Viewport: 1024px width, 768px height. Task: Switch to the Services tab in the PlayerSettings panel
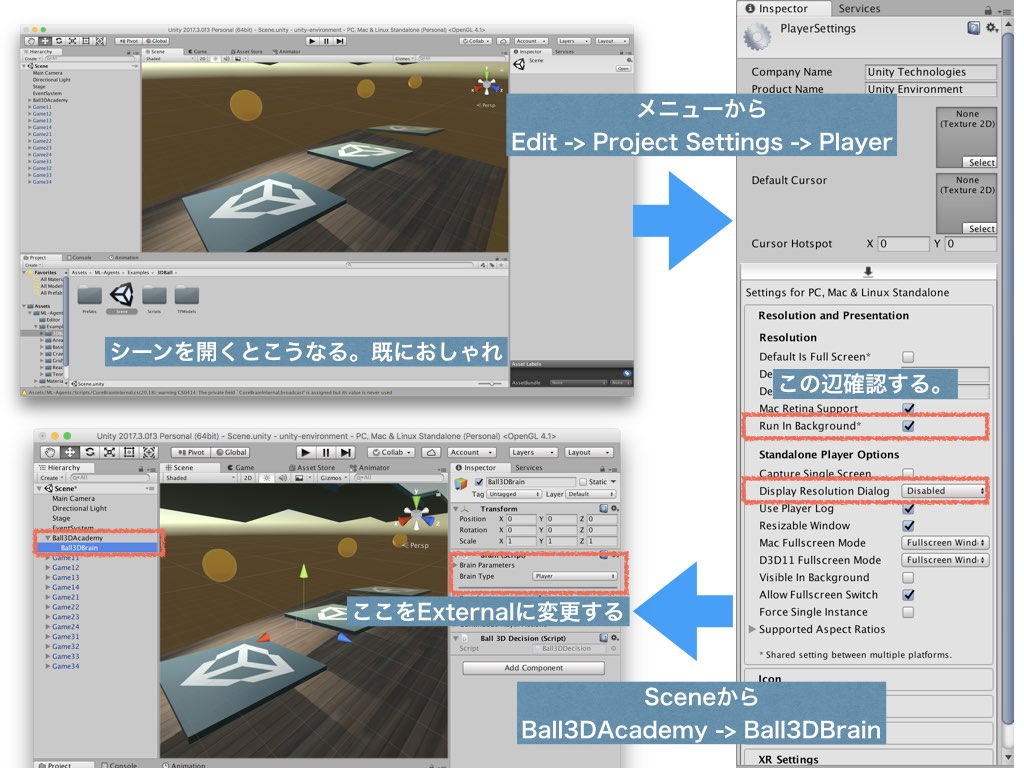pyautogui.click(x=859, y=8)
